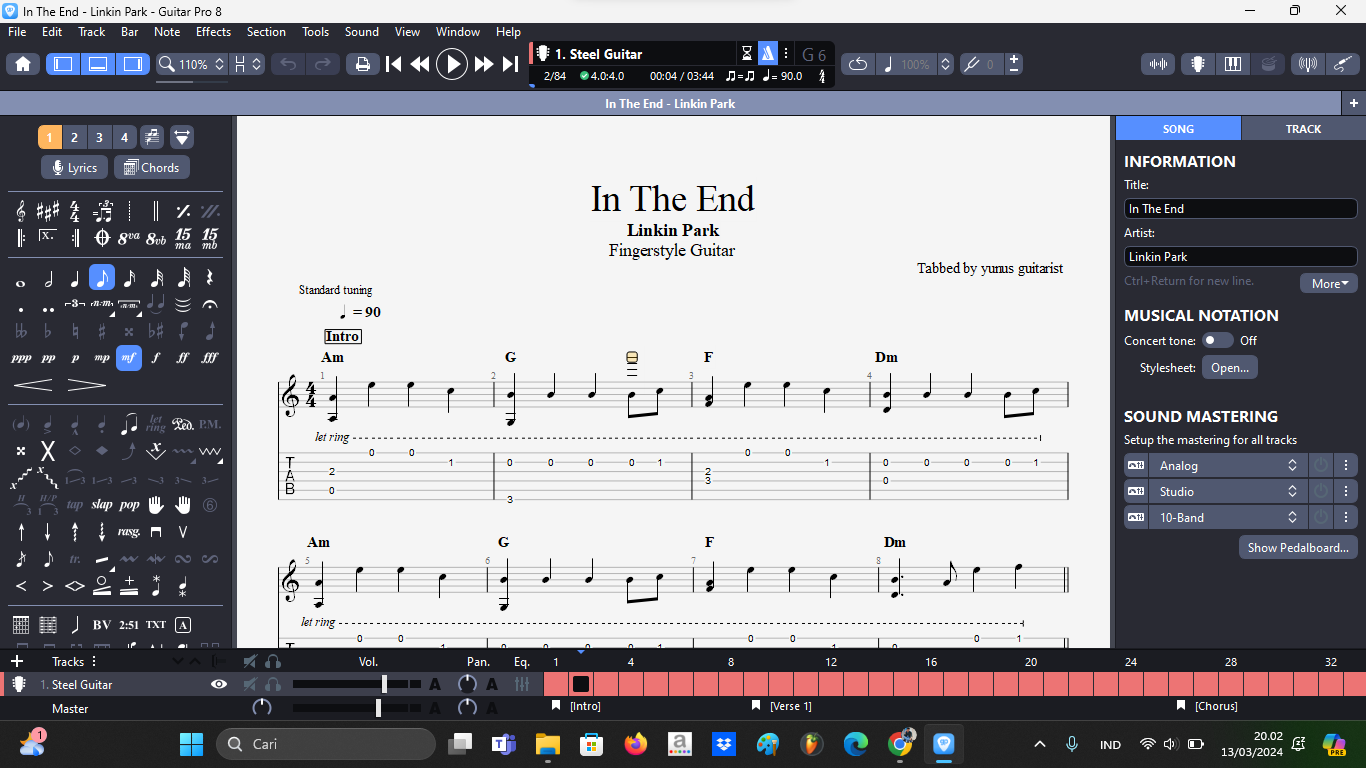Click the Home icon in toolbar
Screen dimensions: 1366x768
(x=23, y=64)
